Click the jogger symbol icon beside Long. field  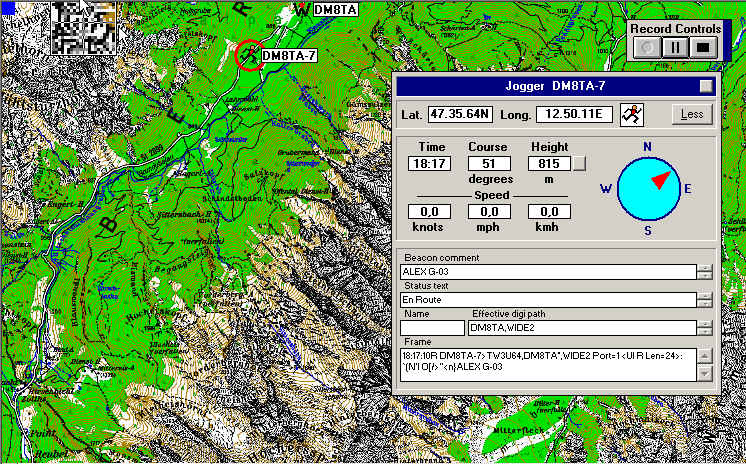pyautogui.click(x=632, y=115)
